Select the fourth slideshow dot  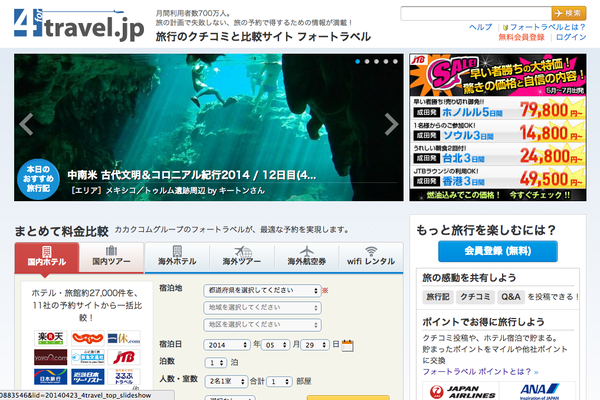tap(386, 61)
